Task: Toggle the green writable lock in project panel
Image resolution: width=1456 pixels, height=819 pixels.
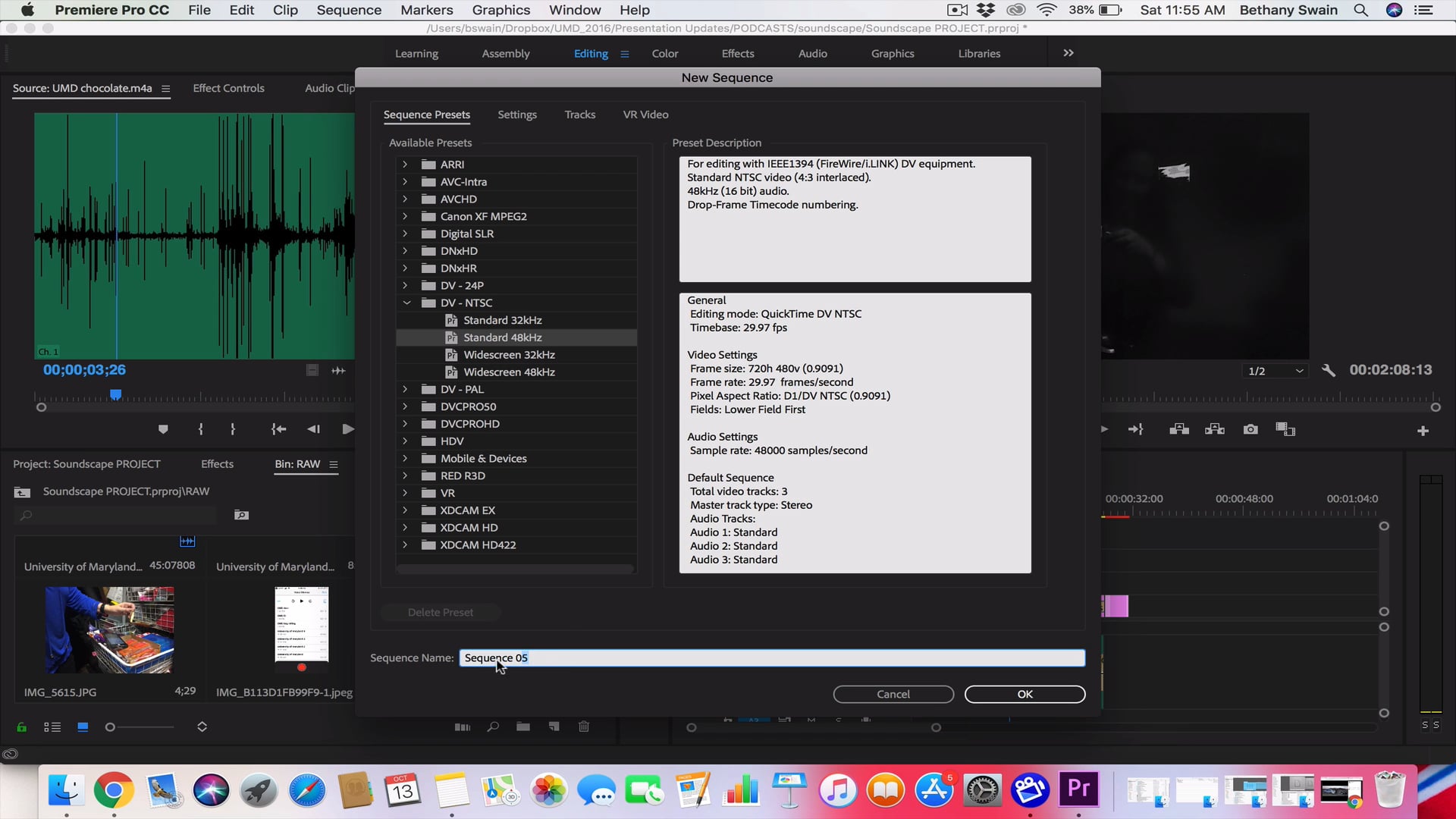Action: tap(21, 726)
